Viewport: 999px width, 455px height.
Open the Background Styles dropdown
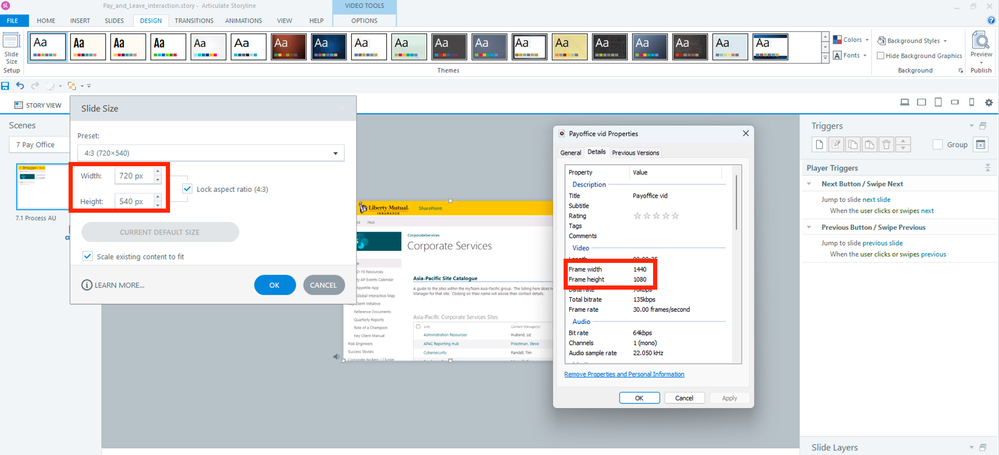tap(912, 40)
